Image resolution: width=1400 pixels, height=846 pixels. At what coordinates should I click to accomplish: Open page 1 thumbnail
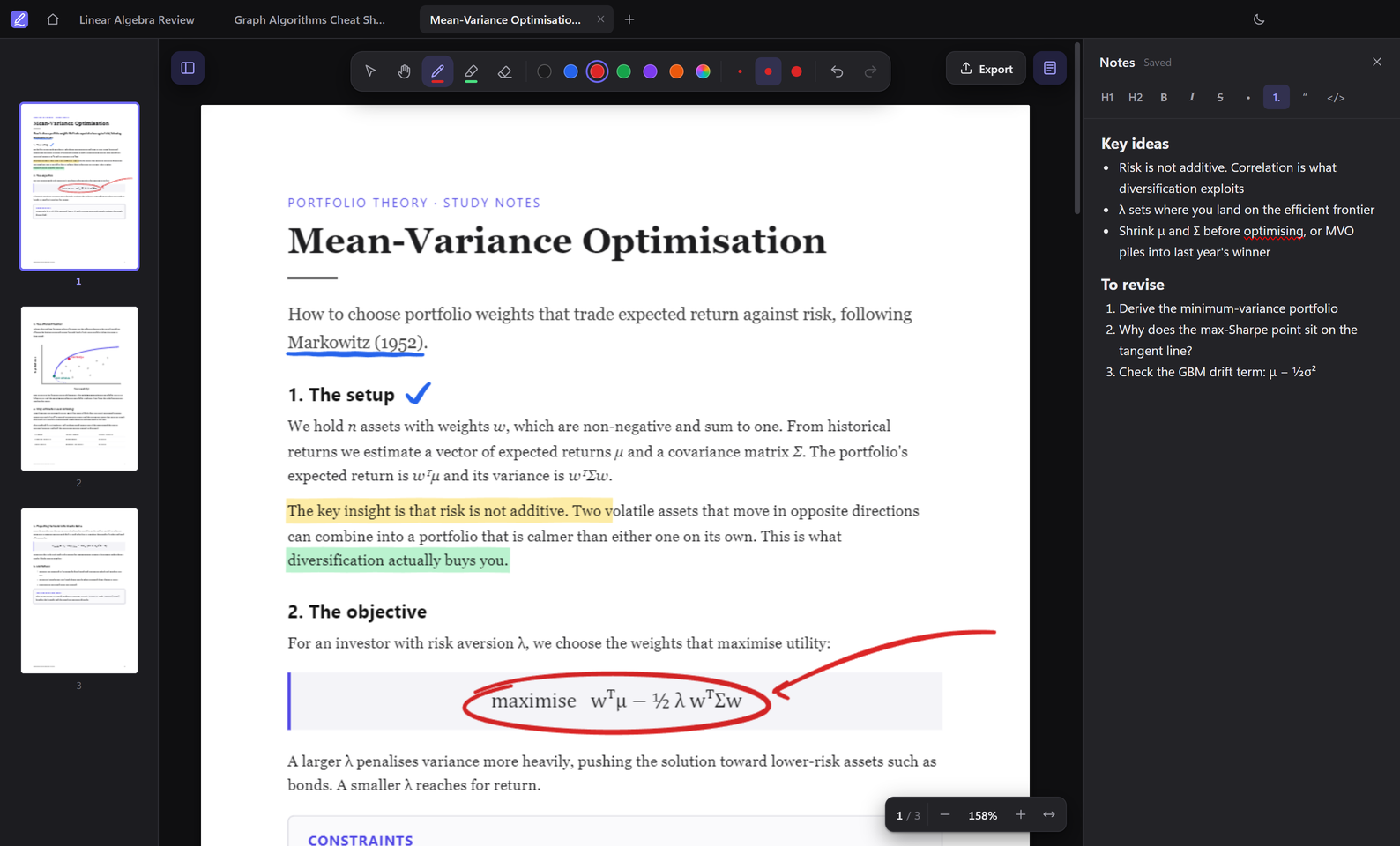pyautogui.click(x=79, y=186)
